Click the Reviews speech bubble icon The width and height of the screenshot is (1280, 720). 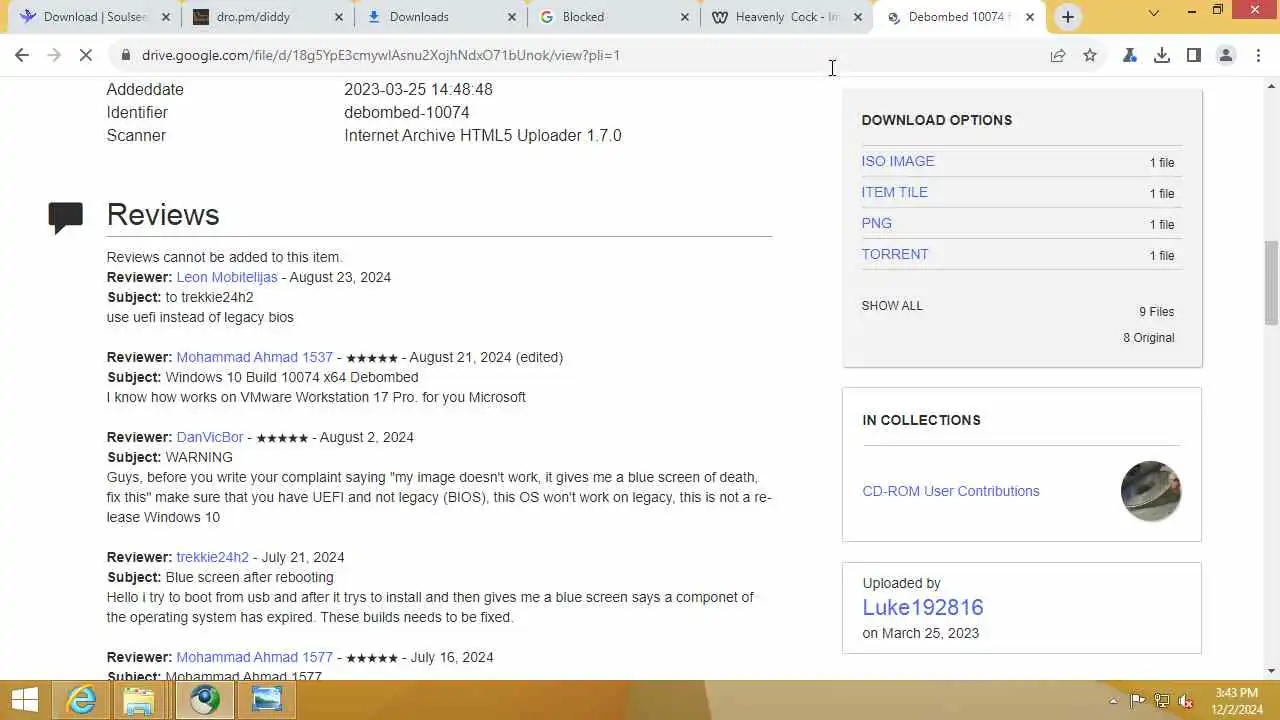coord(65,217)
